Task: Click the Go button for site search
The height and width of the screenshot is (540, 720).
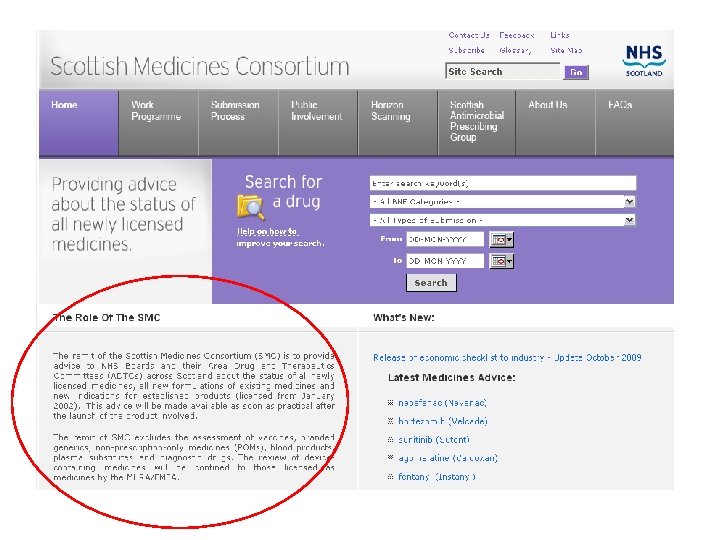Action: 576,72
